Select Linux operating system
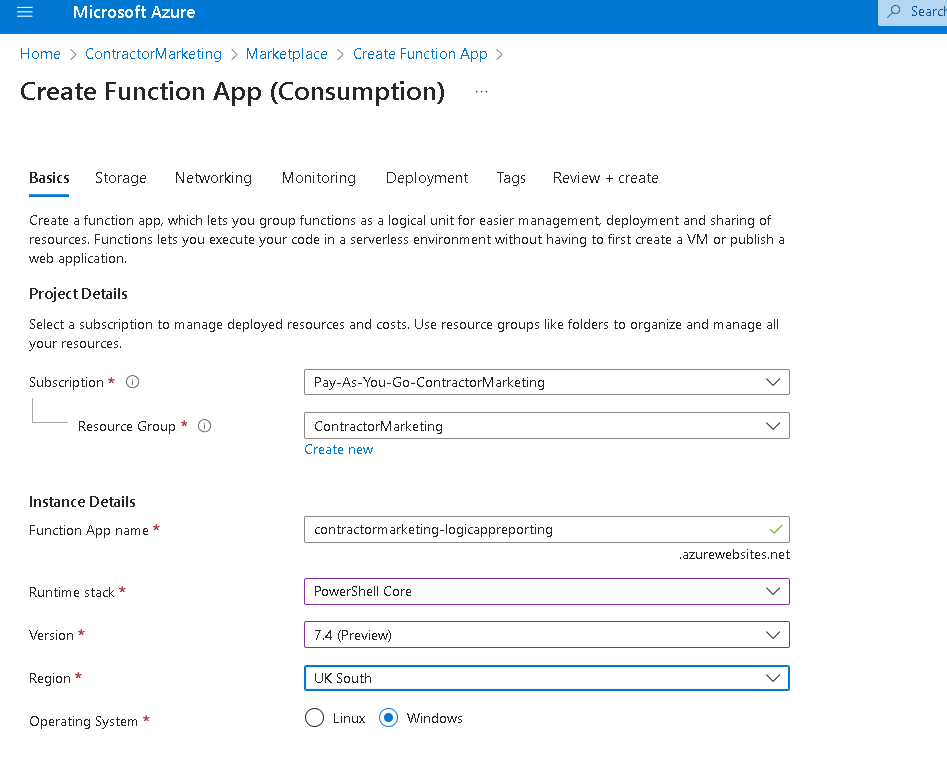 (x=314, y=718)
